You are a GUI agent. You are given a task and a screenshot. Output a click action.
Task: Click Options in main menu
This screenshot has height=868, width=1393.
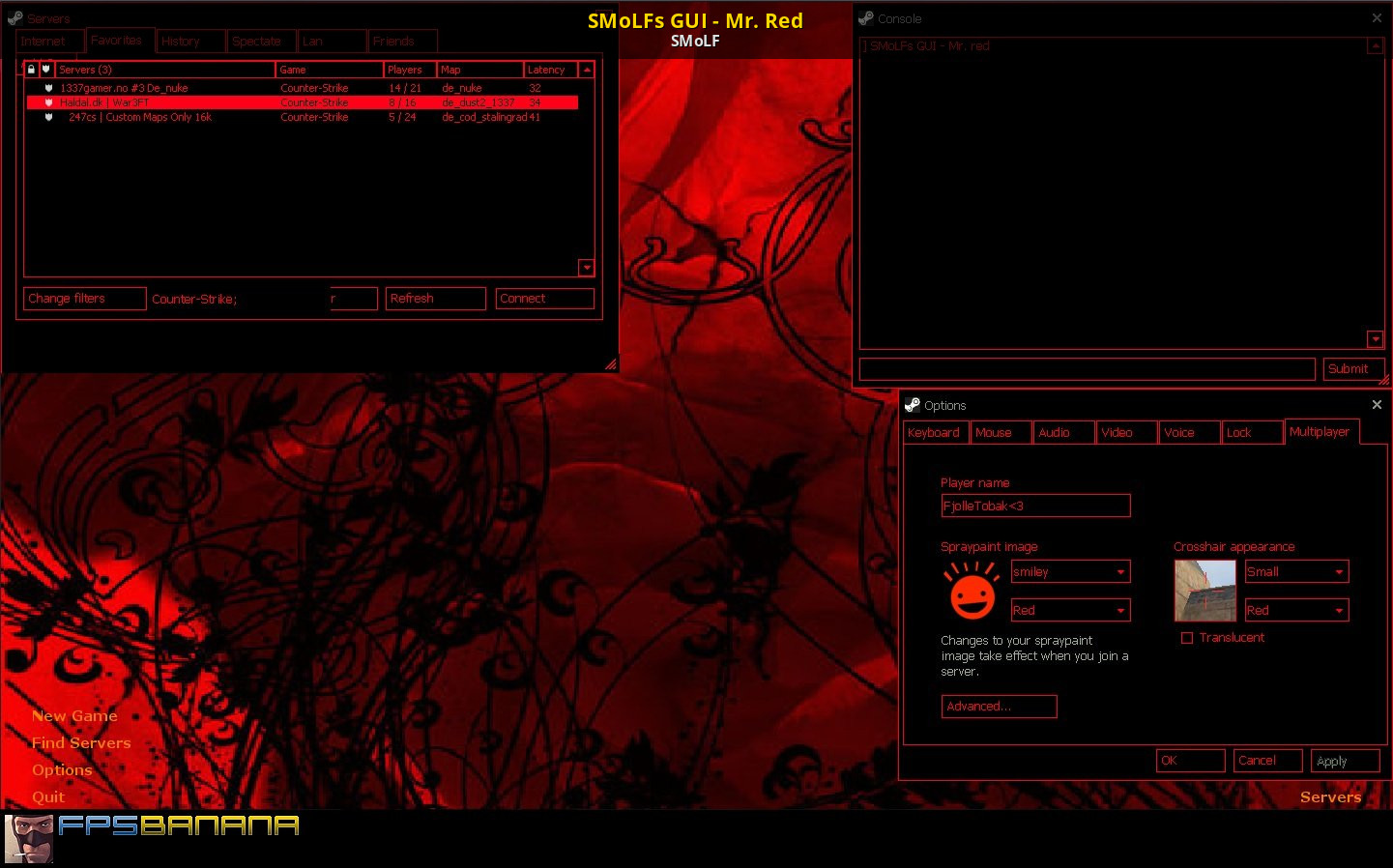[62, 770]
